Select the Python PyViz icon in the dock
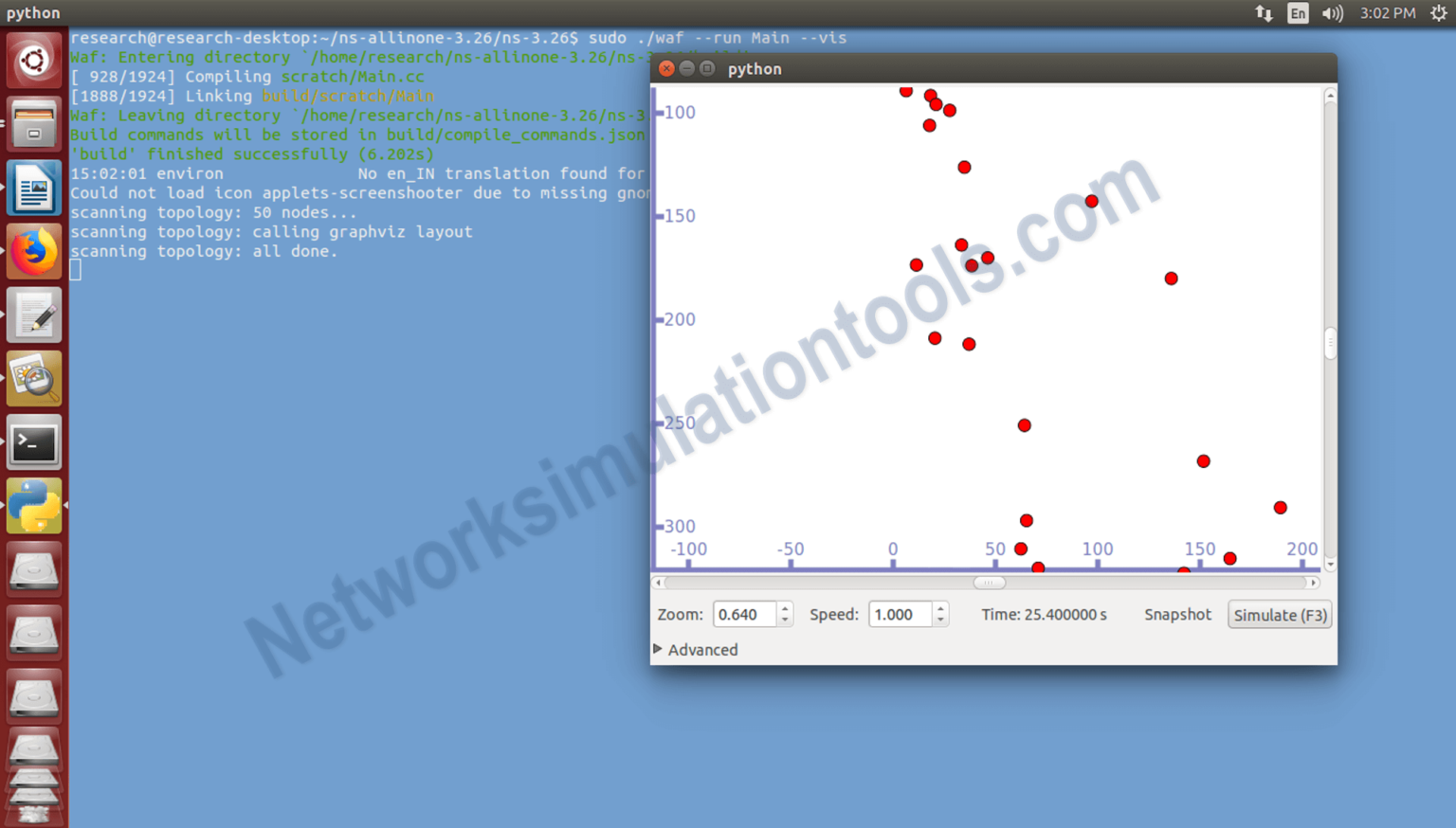This screenshot has width=1456, height=828. pos(33,505)
